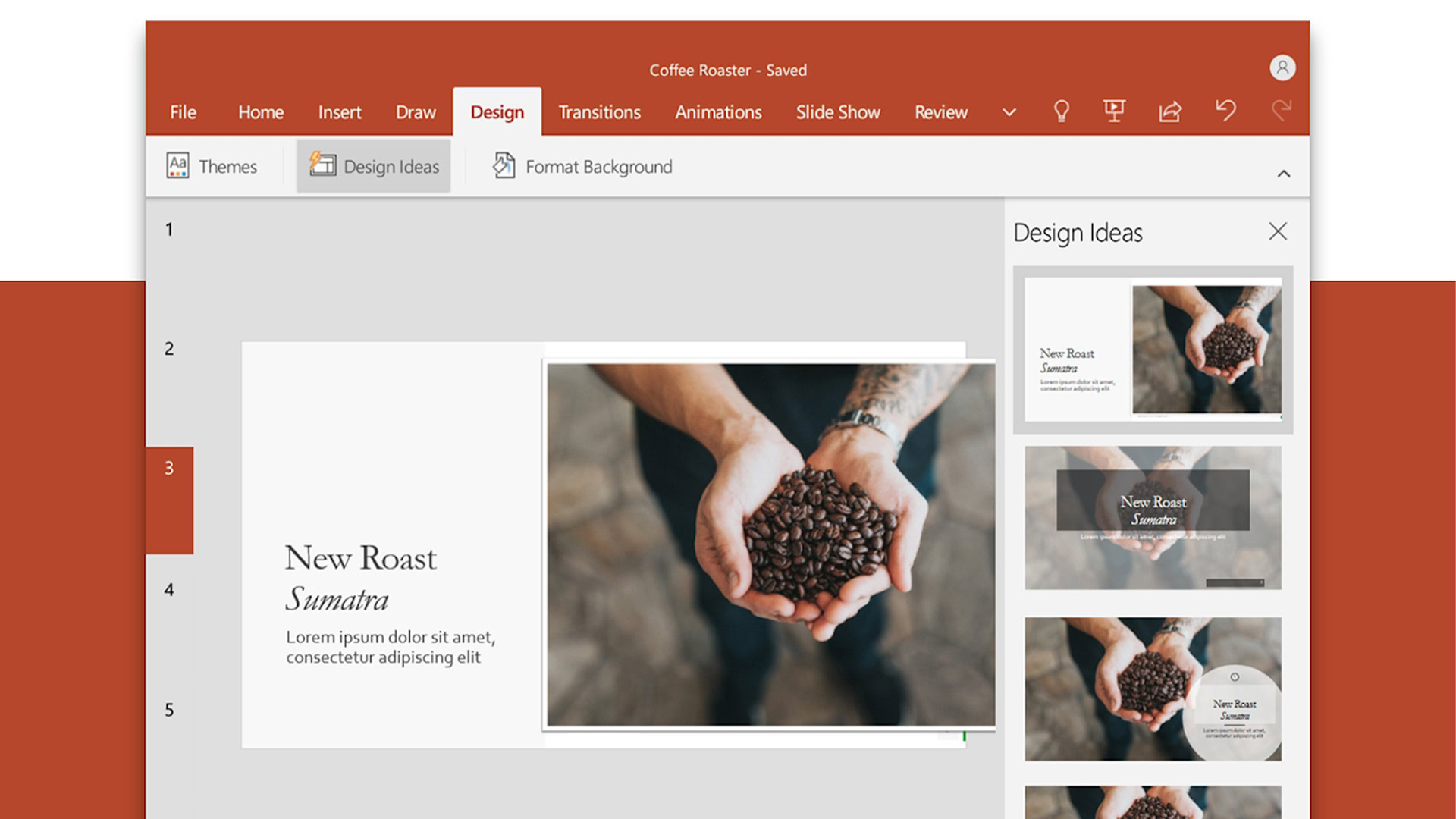The height and width of the screenshot is (819, 1456).
Task: Open the user account avatar
Action: (1282, 68)
